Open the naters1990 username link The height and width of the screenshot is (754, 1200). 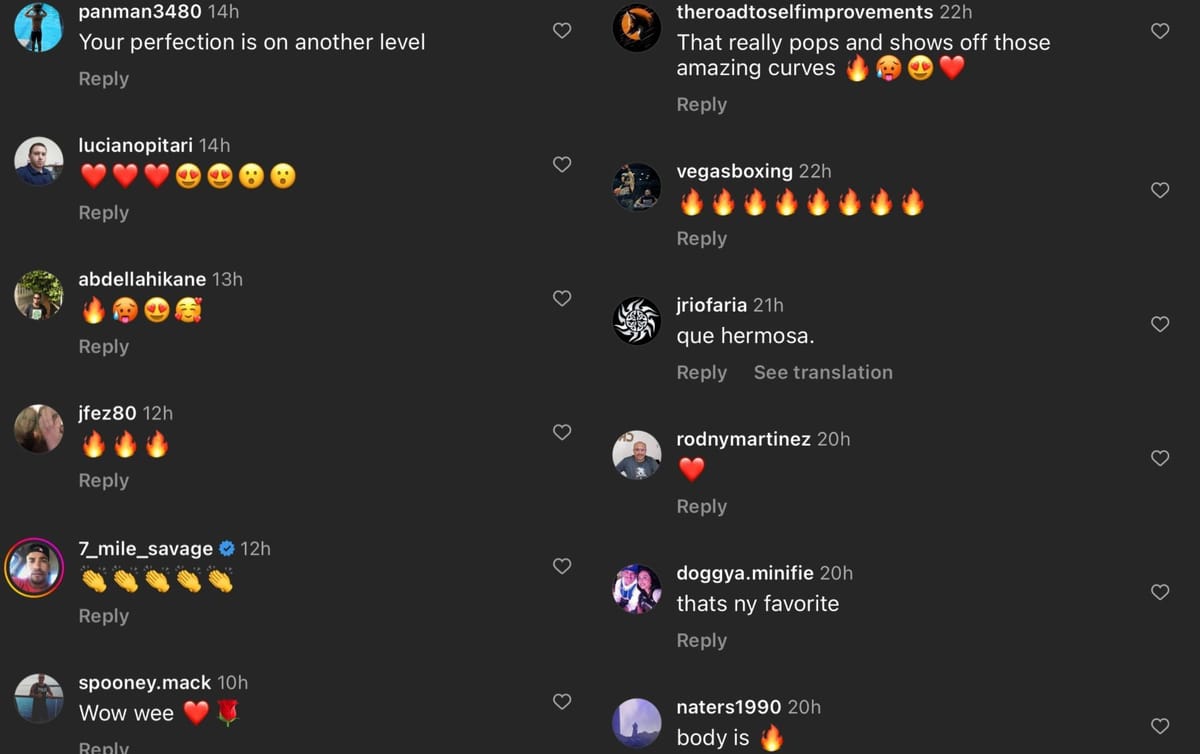click(x=729, y=707)
